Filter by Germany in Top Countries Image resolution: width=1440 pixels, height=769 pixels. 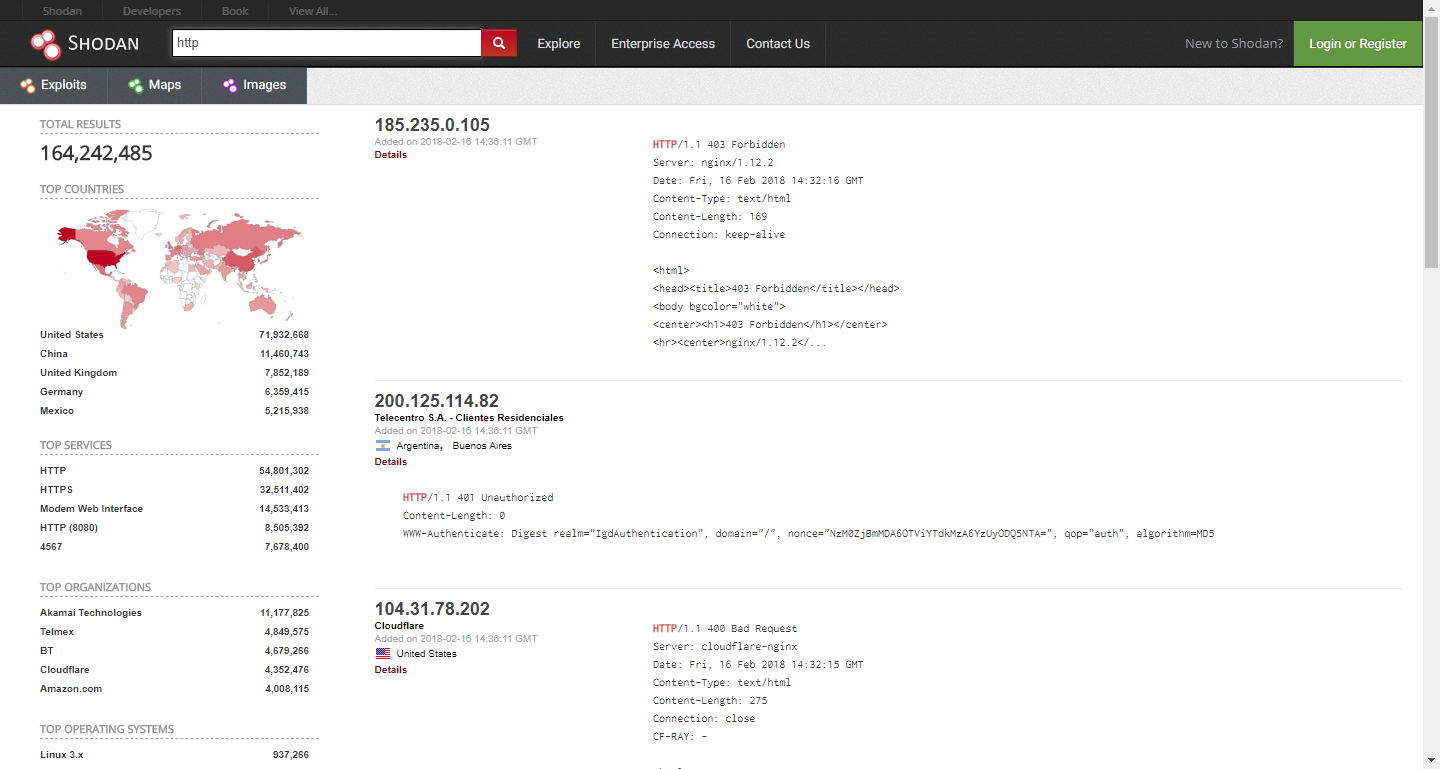(62, 392)
